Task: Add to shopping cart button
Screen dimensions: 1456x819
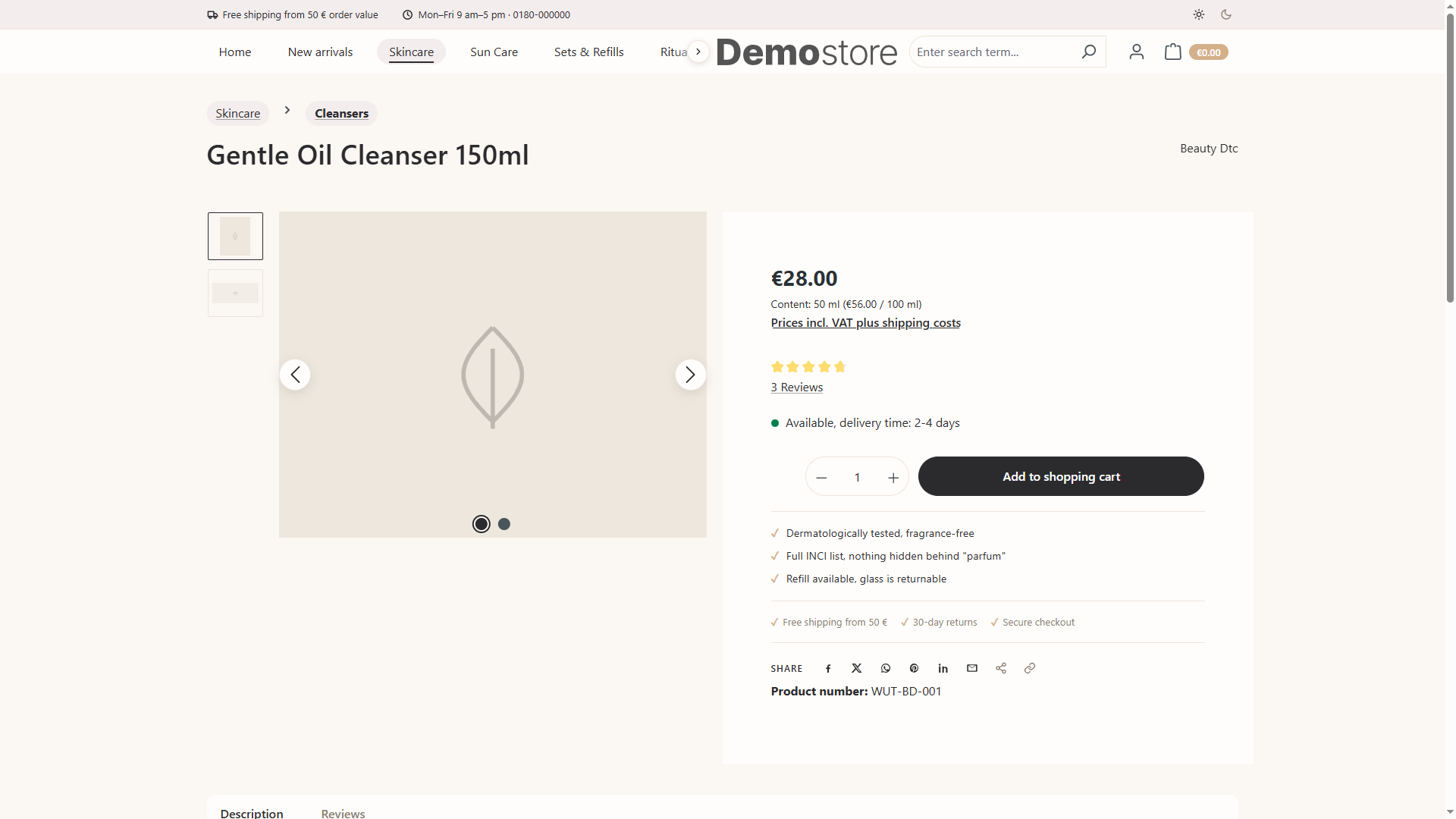Action: (x=1061, y=476)
